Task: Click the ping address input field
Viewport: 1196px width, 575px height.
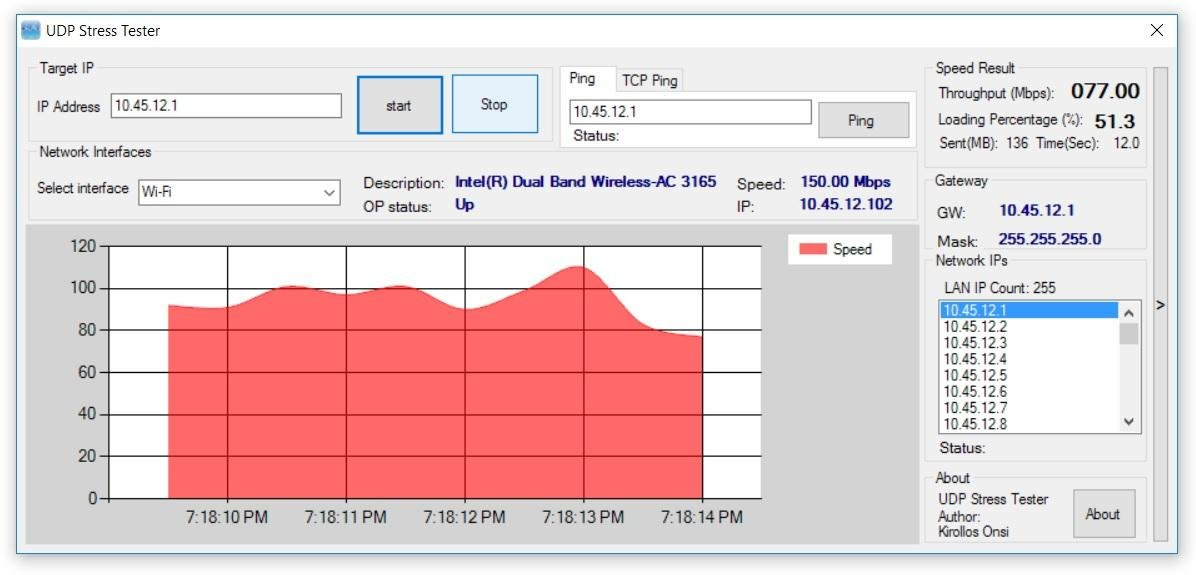Action: (x=690, y=112)
